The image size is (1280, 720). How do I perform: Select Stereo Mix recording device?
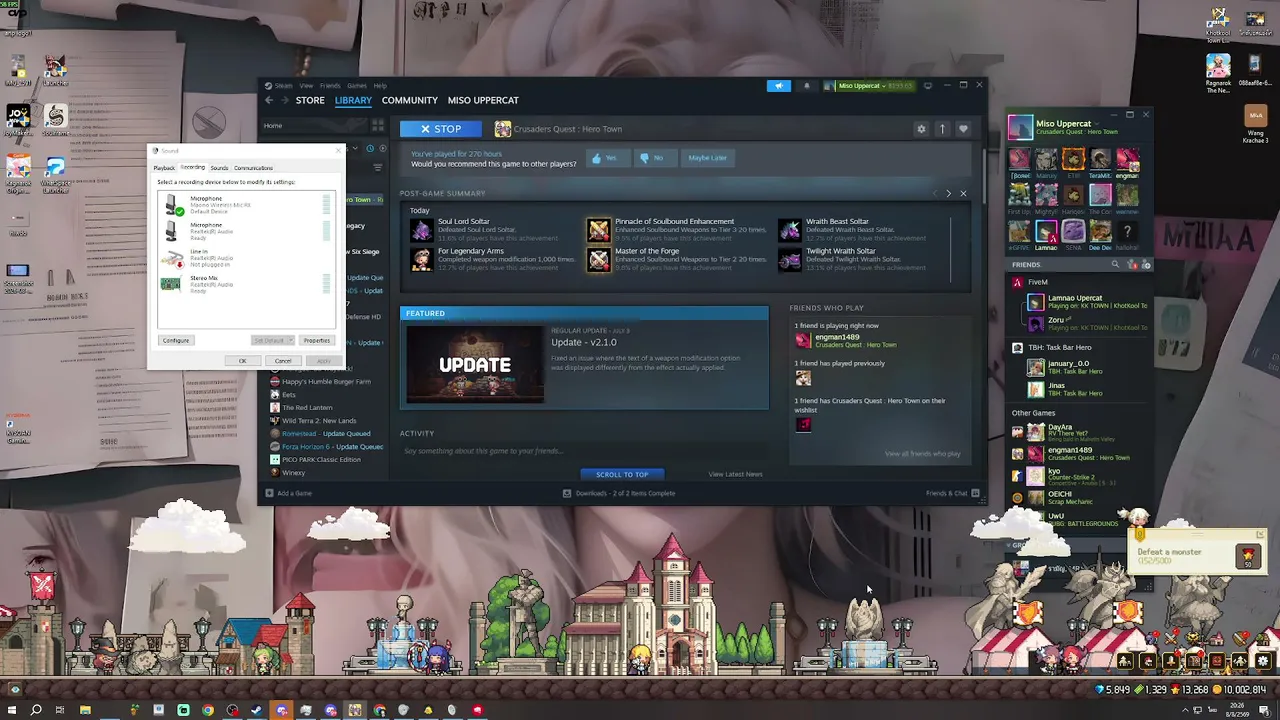click(x=246, y=284)
